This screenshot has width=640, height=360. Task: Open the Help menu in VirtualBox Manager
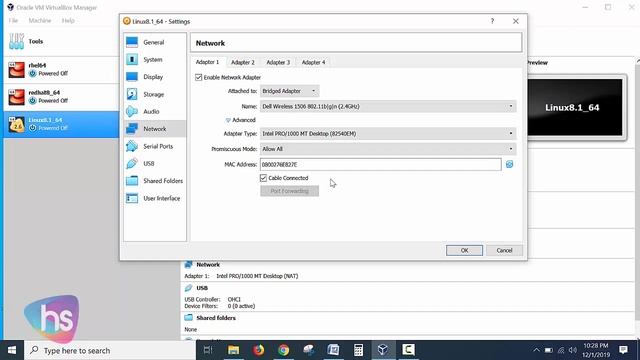click(x=68, y=20)
